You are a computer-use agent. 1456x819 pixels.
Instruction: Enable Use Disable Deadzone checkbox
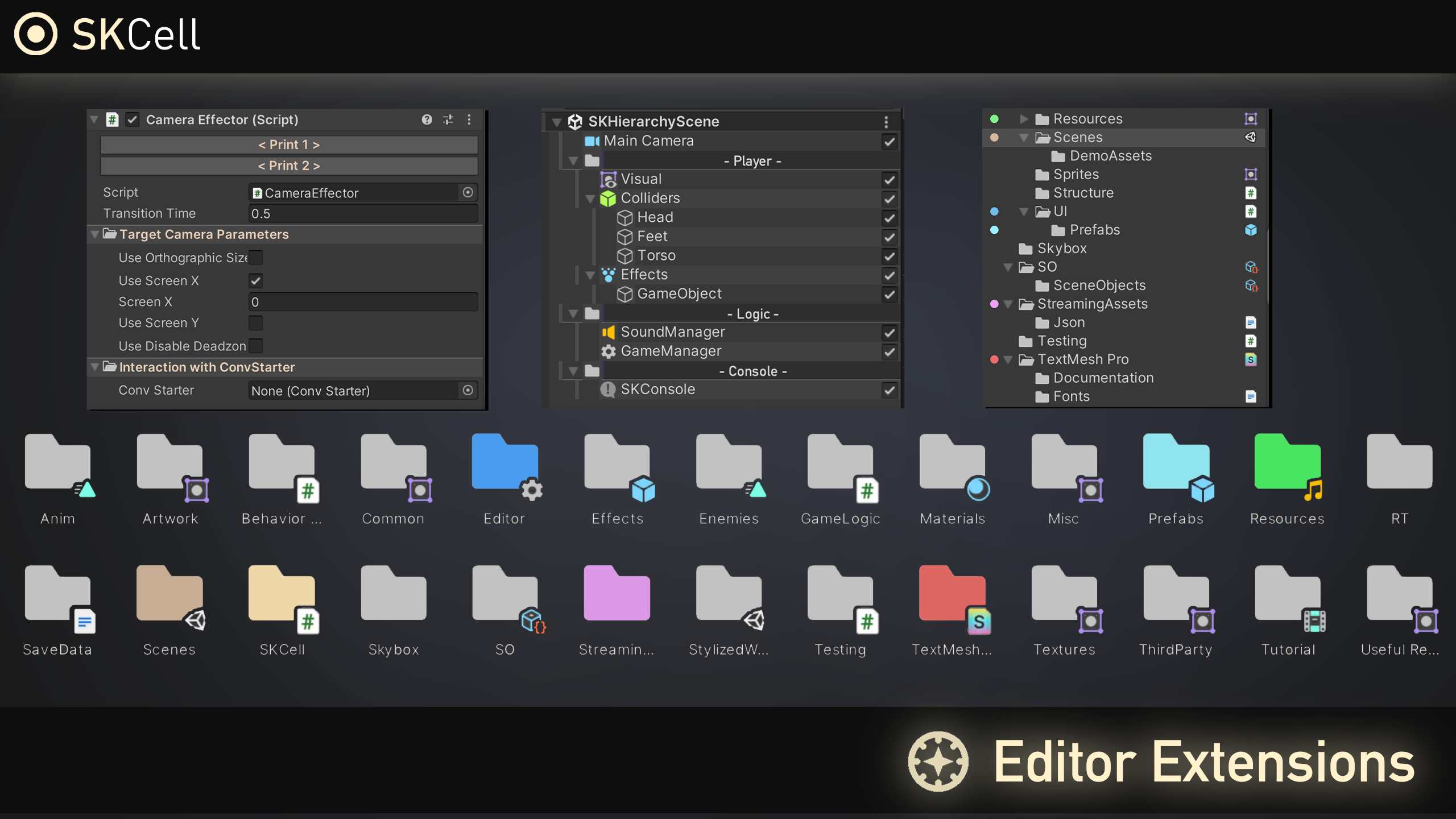point(256,346)
